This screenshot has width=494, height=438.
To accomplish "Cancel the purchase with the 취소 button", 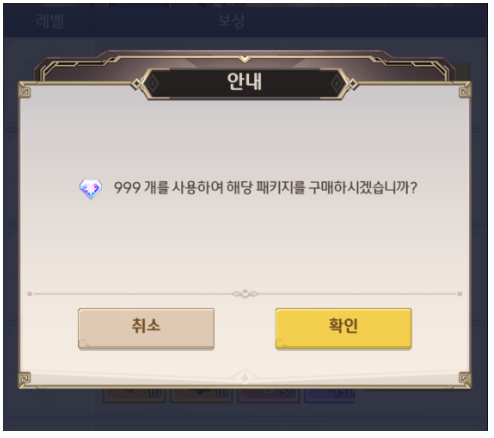I will [x=146, y=328].
